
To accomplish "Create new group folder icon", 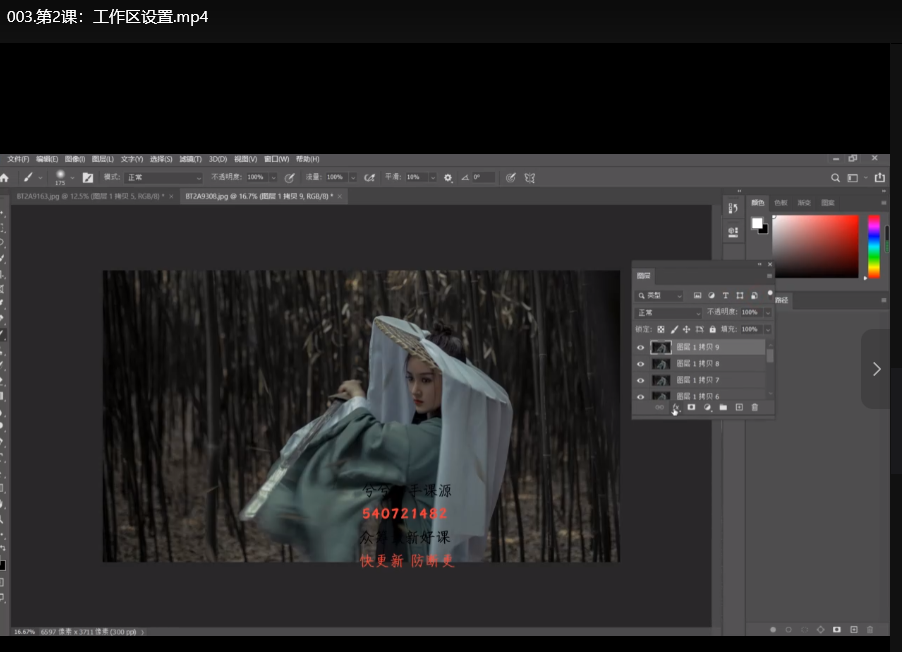I will (723, 407).
